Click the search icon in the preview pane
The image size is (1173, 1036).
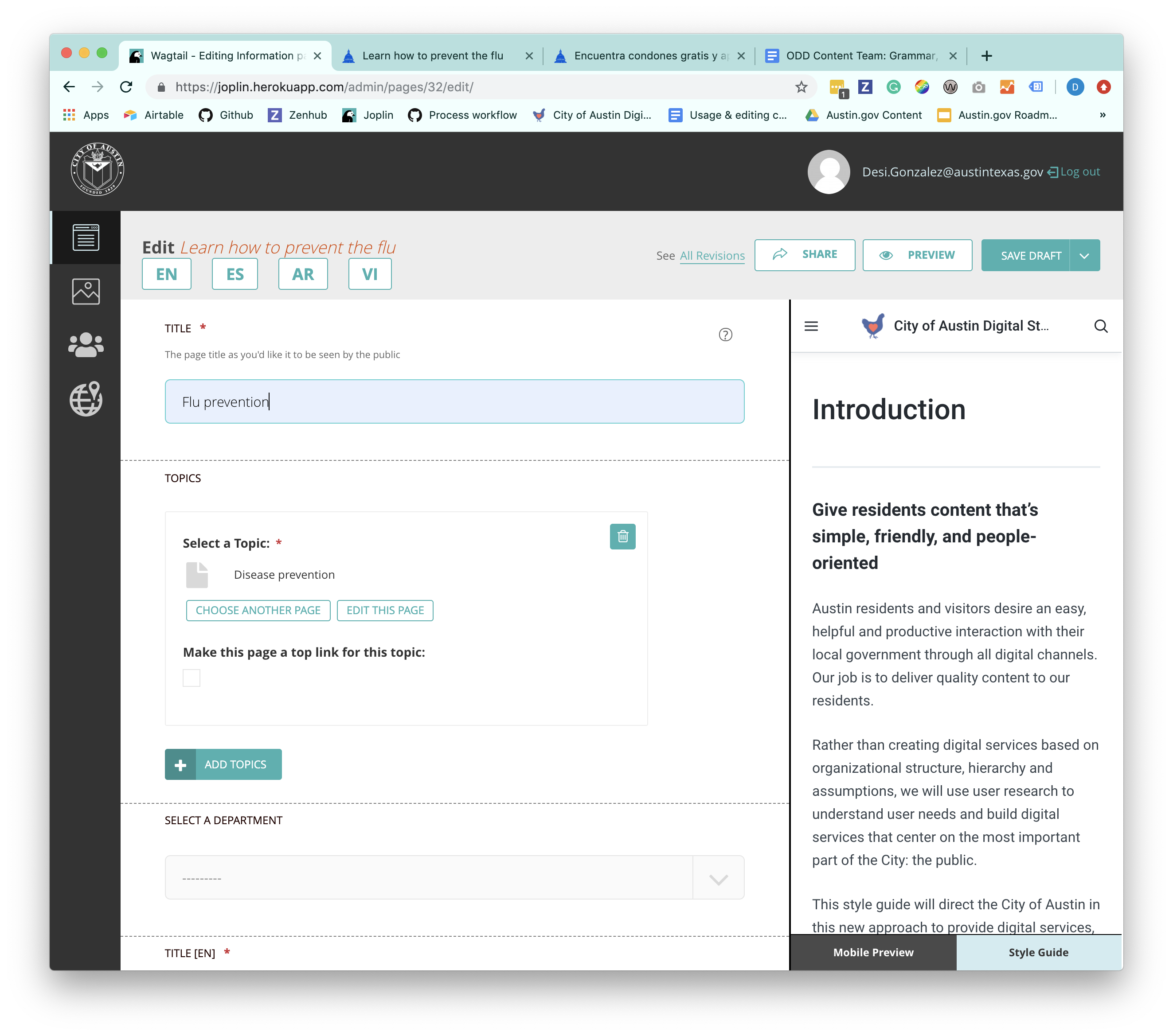[1101, 326]
